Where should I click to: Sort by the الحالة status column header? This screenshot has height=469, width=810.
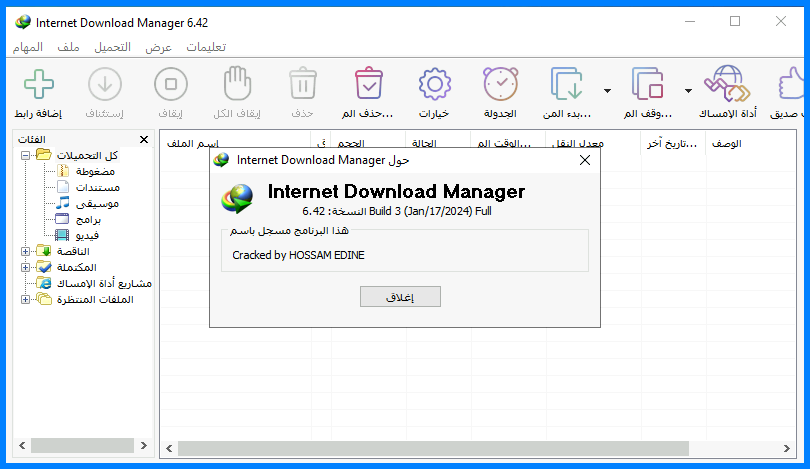click(438, 143)
